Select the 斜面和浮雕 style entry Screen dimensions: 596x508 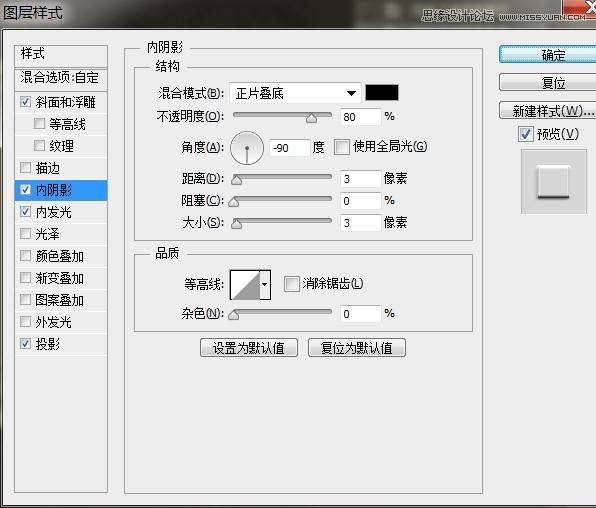coord(61,102)
